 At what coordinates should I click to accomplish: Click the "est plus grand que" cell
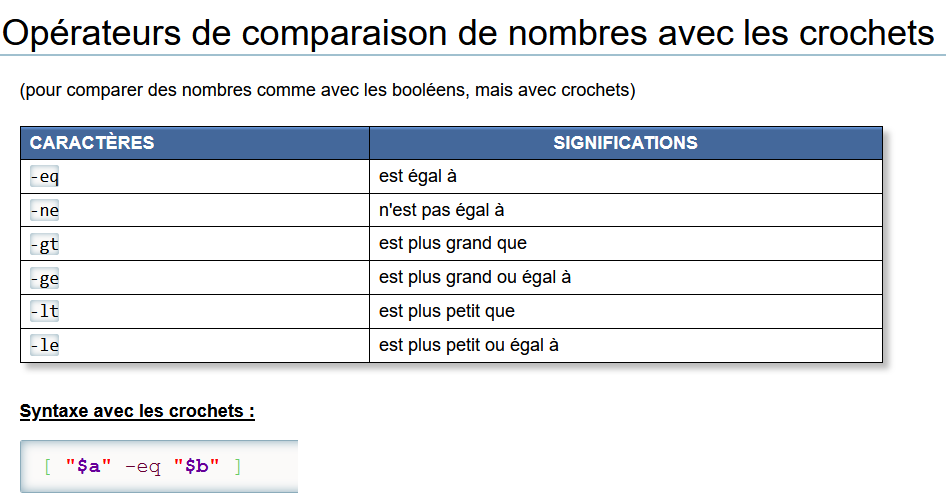click(453, 244)
